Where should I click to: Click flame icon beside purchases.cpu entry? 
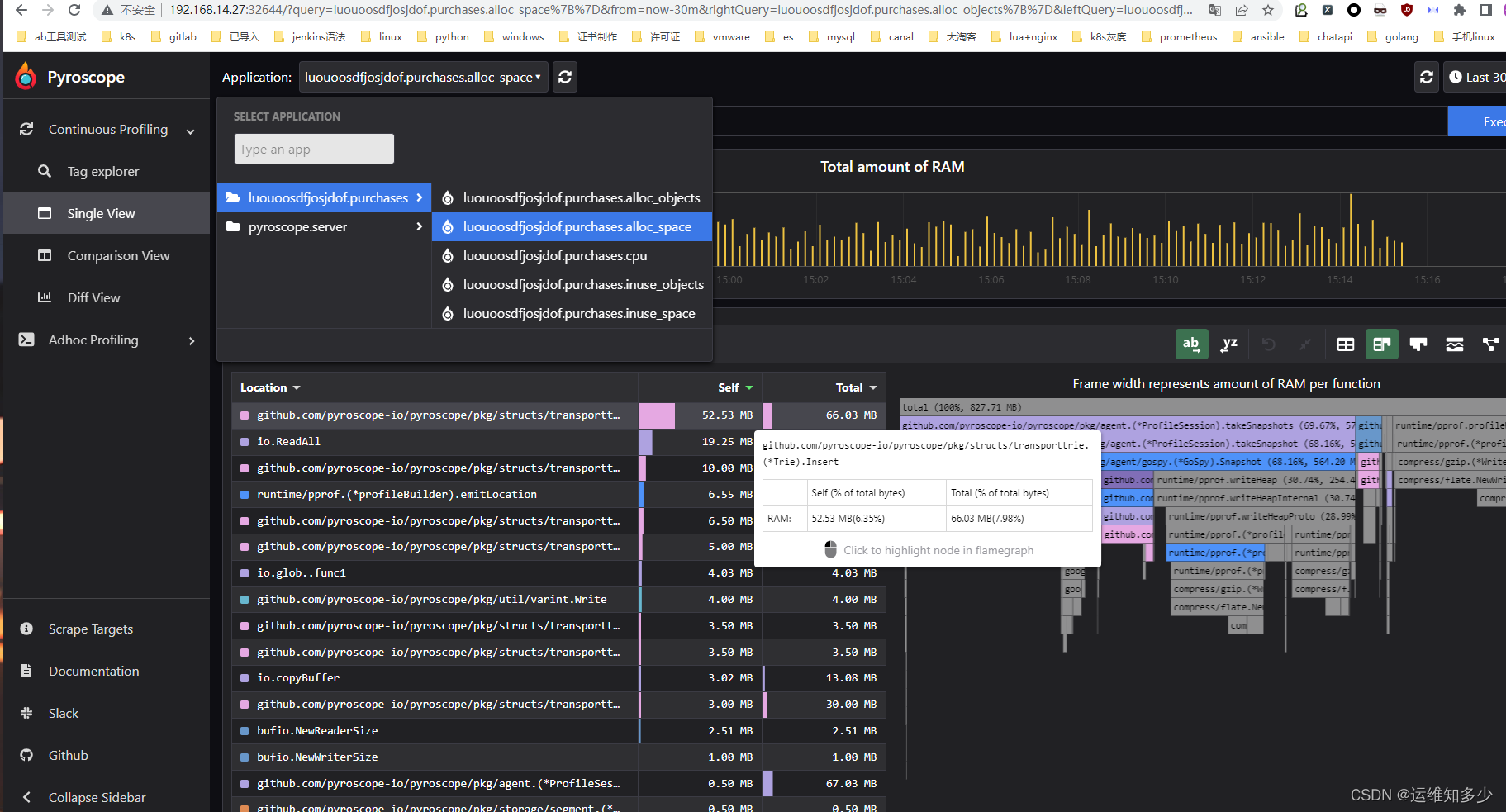(x=447, y=256)
